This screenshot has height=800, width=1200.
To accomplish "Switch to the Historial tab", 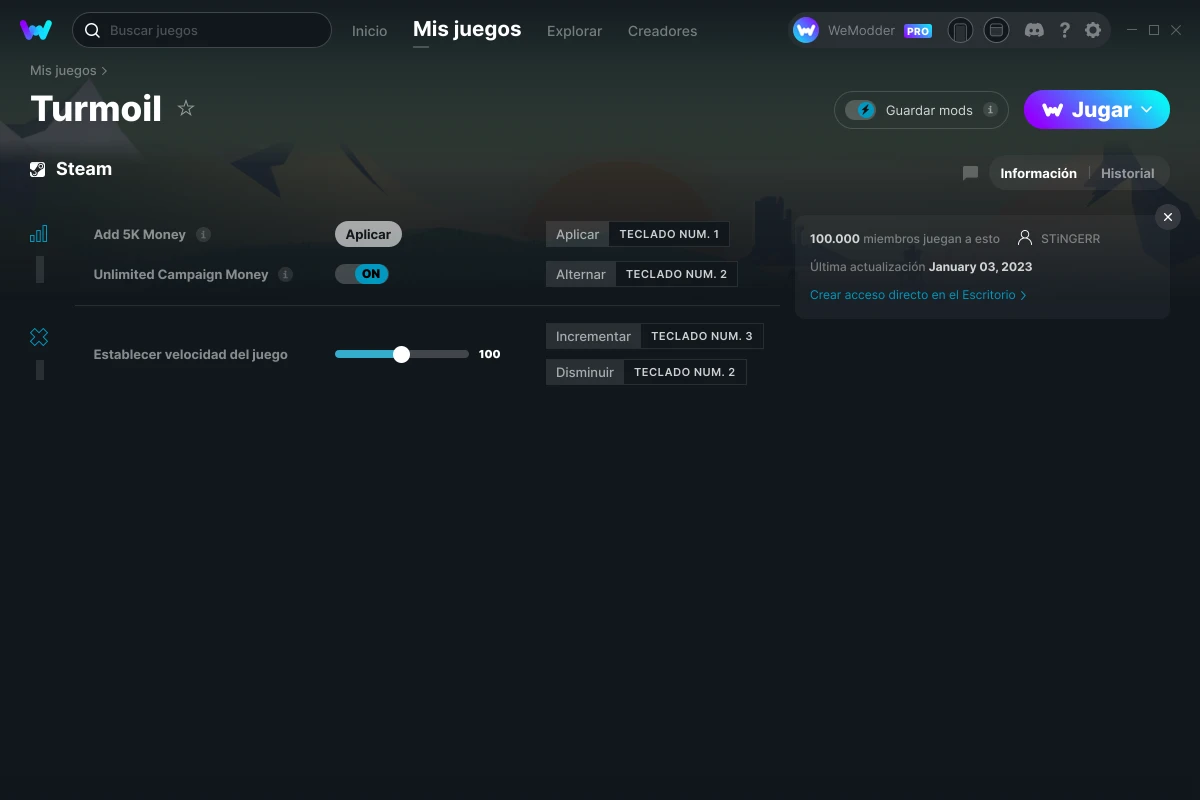I will (1127, 173).
